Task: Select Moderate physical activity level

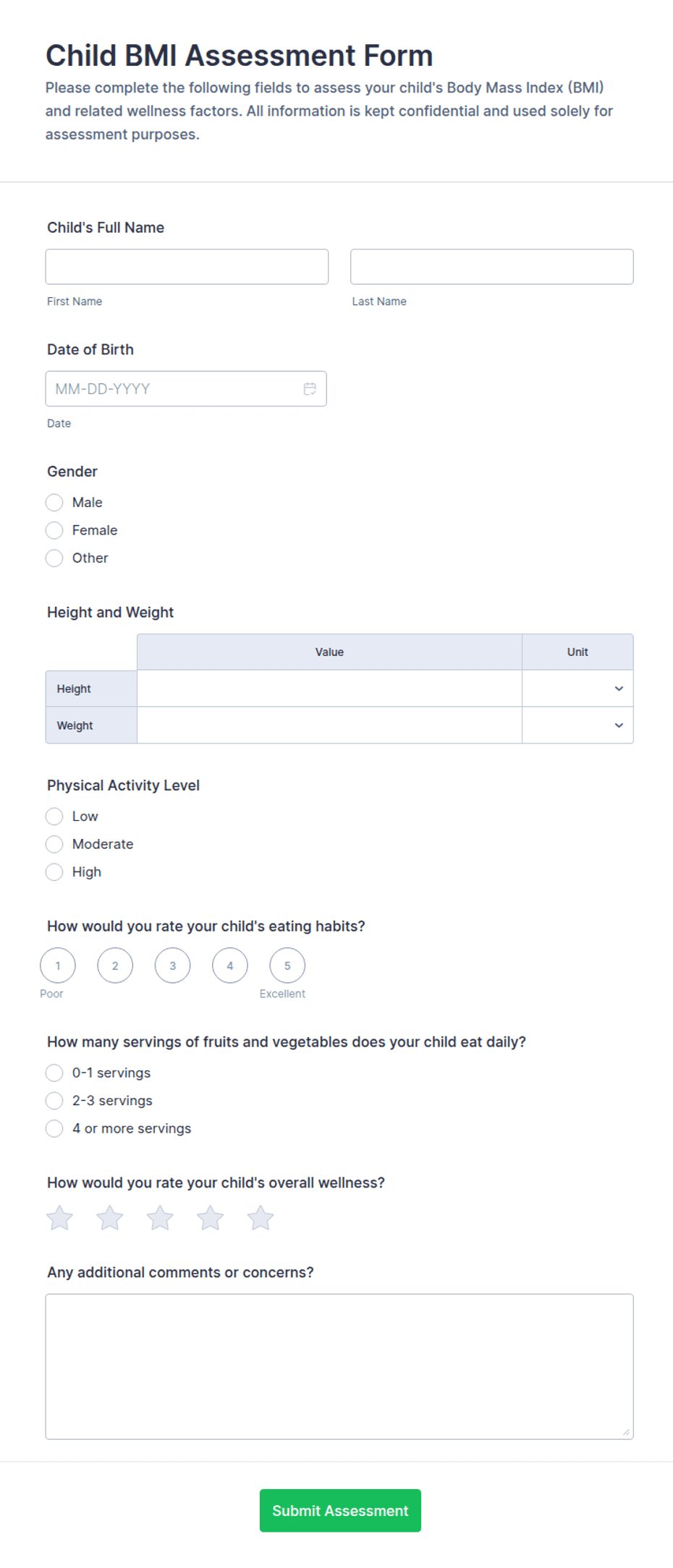Action: pyautogui.click(x=54, y=844)
